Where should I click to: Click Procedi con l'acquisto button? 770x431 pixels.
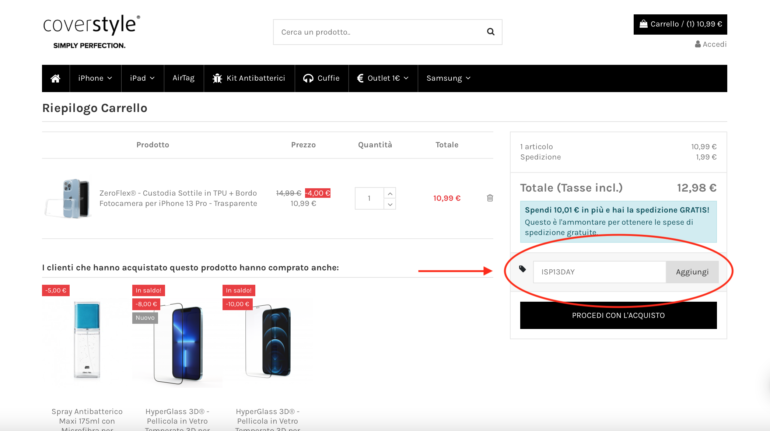(x=618, y=315)
